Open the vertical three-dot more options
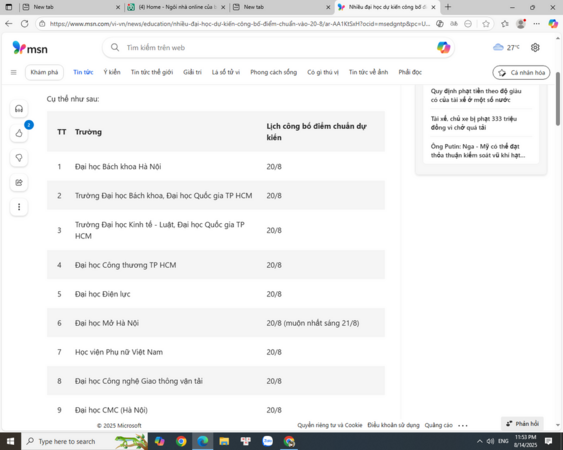 [x=19, y=207]
